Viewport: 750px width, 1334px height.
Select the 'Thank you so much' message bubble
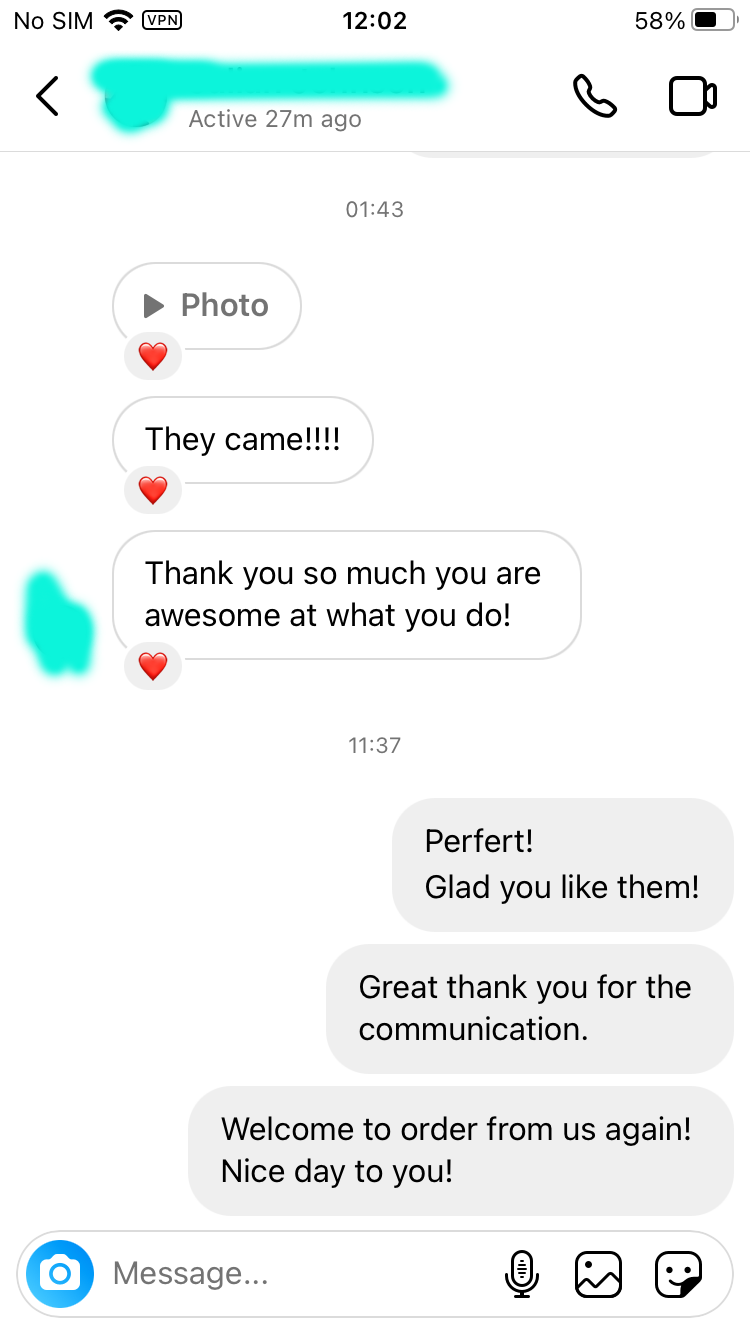pos(347,595)
